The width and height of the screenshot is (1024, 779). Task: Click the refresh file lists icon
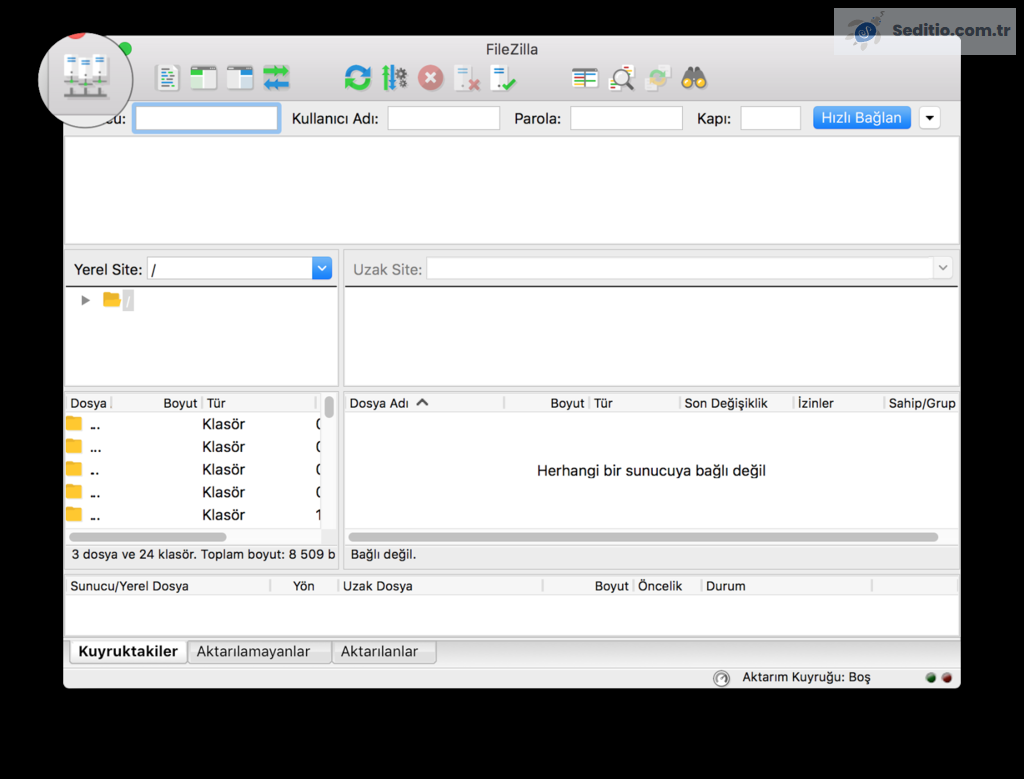(357, 78)
